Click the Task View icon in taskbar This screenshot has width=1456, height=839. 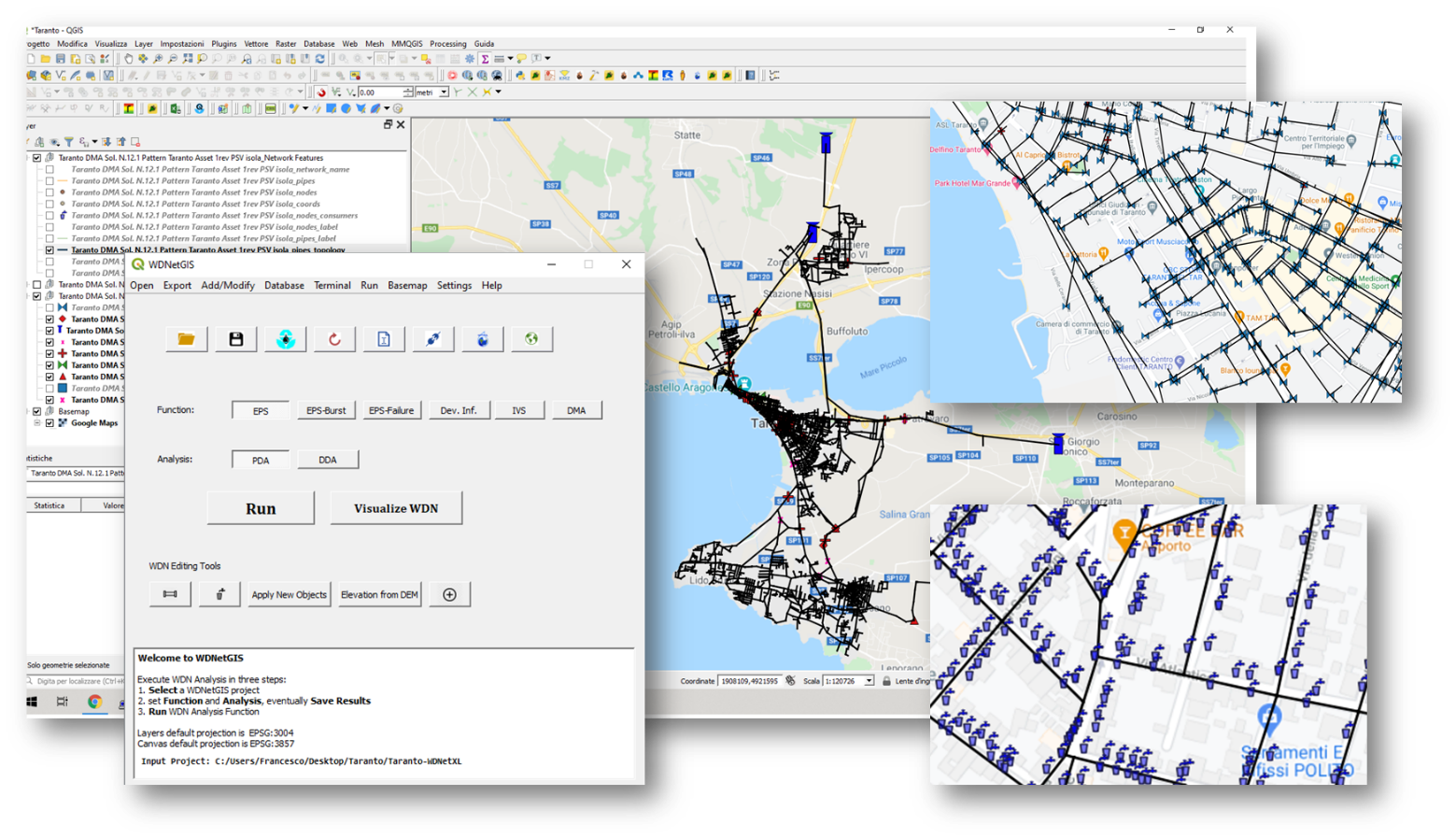click(63, 702)
